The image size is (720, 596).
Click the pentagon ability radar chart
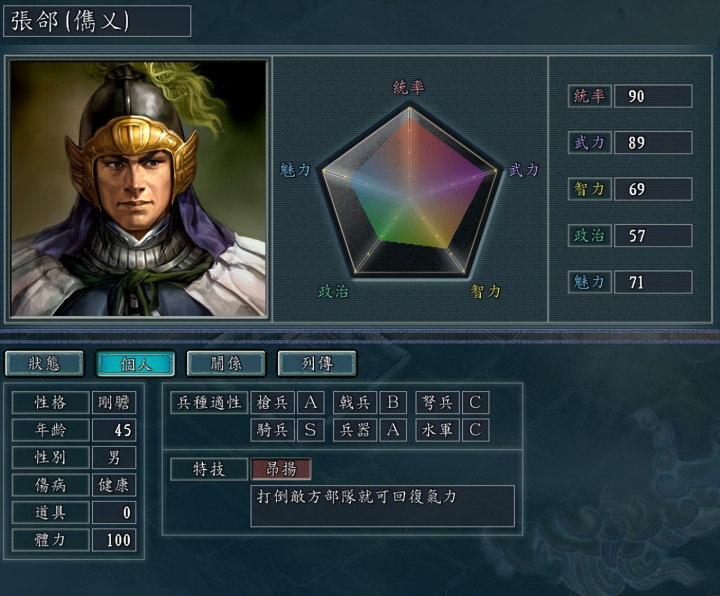410,191
